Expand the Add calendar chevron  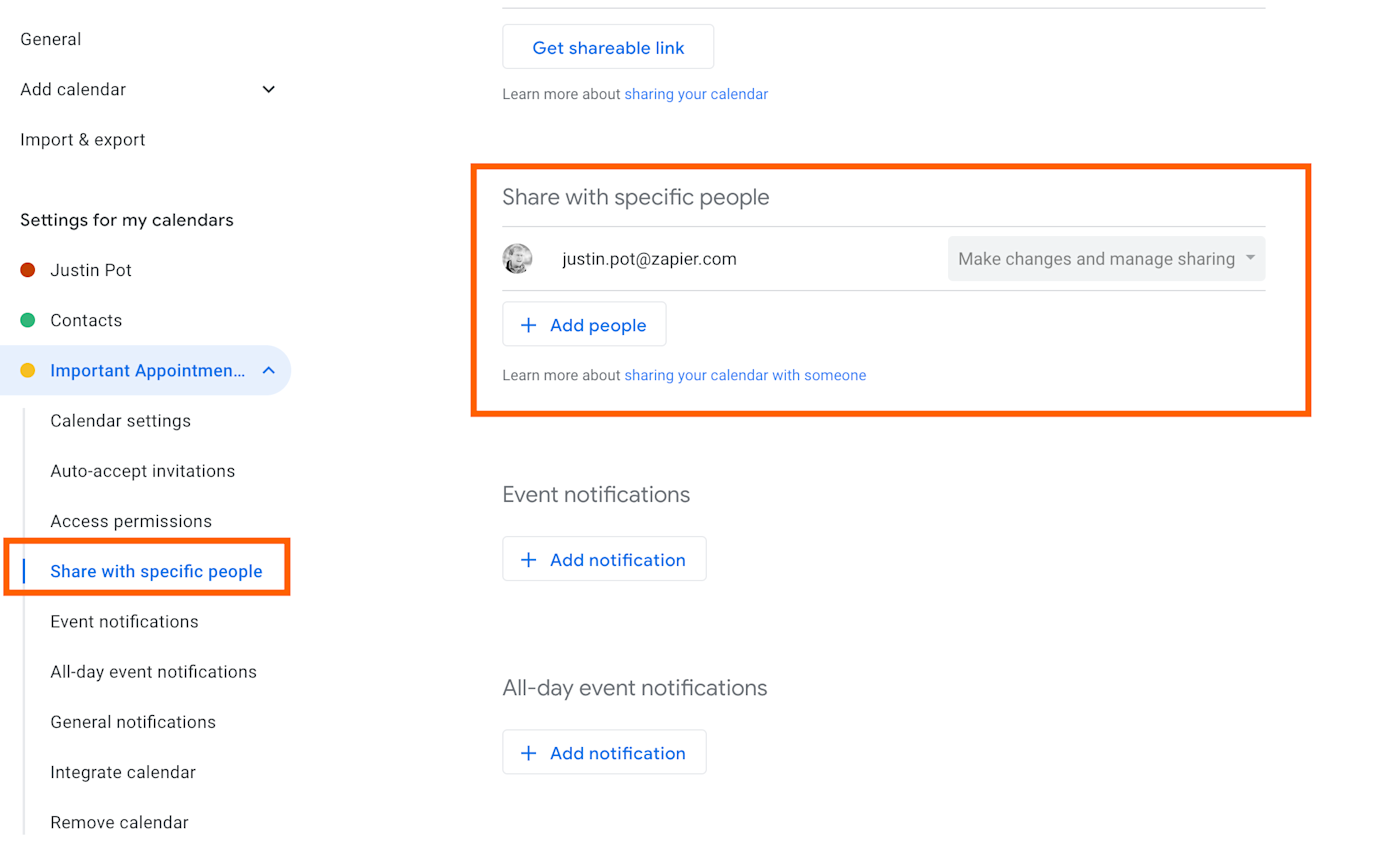tap(268, 89)
